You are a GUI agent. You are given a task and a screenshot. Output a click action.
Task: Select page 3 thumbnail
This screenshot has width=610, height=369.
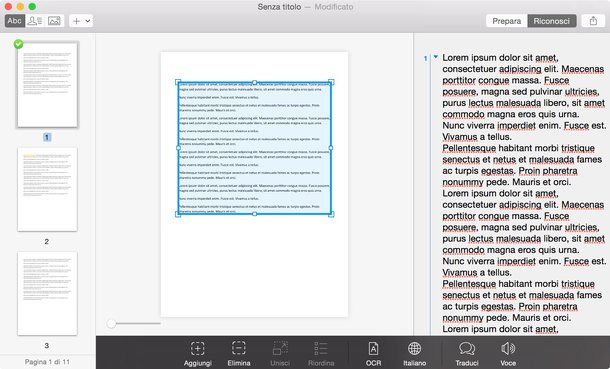(x=47, y=294)
